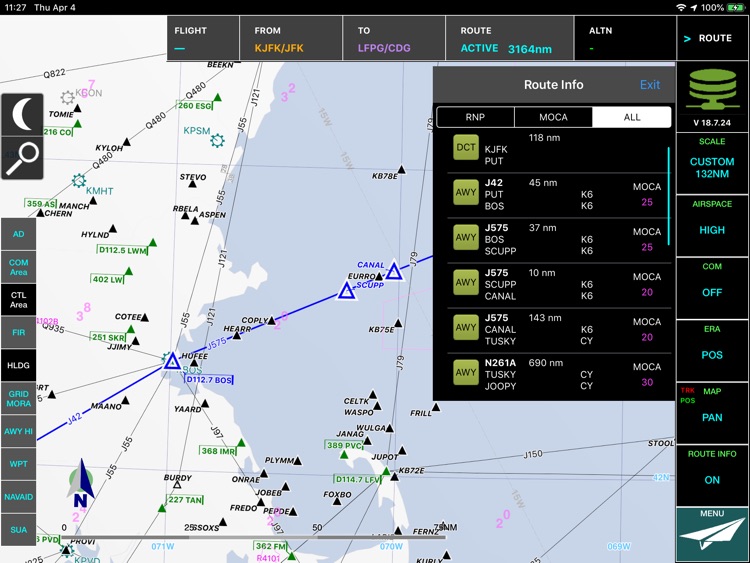The width and height of the screenshot is (750, 563).
Task: Tap the KPSM airport symbol
Action: tap(217, 141)
